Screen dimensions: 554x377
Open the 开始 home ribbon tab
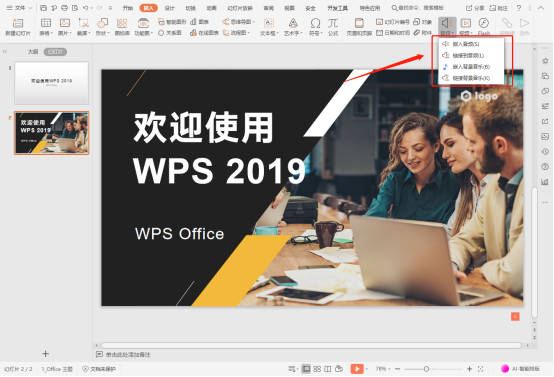click(127, 8)
